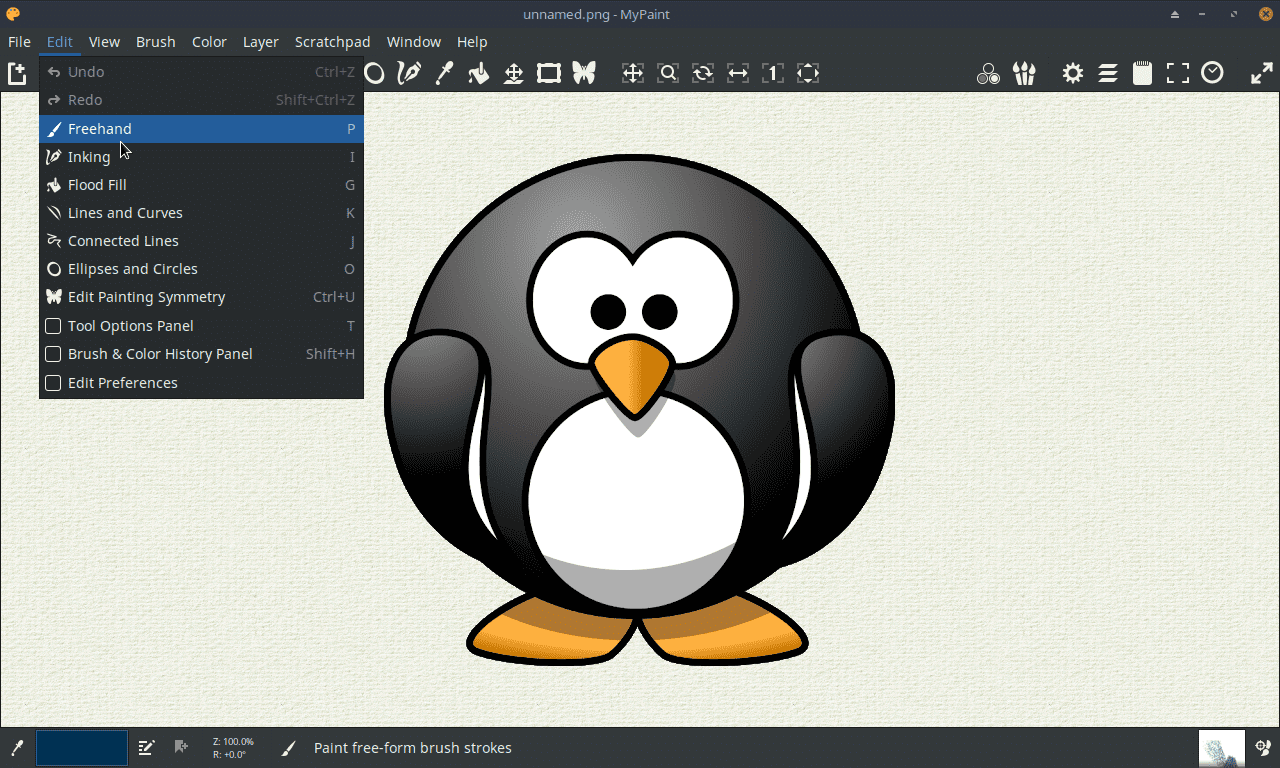Check the Brush & Color History Panel
Screen dimensions: 1280x768
point(52,354)
